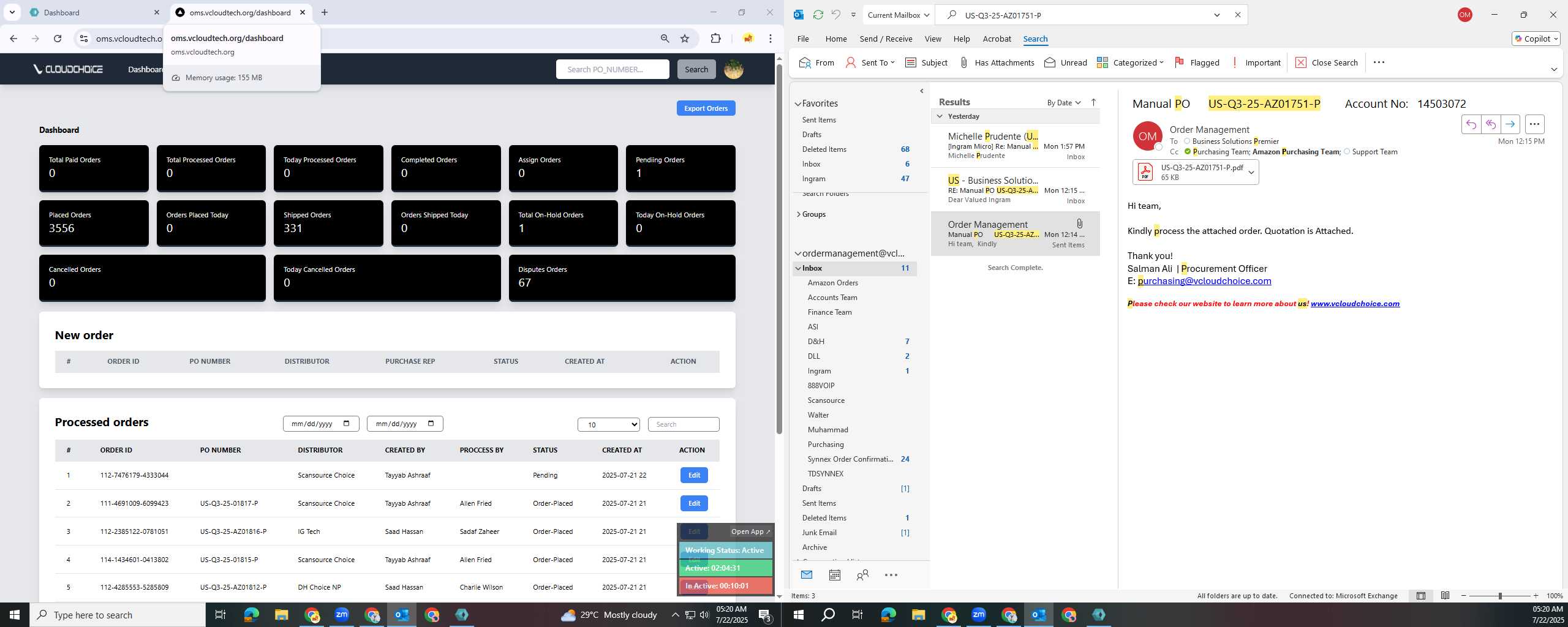The image size is (1568, 627).
Task: Click processed orders Search input
Action: point(684,424)
